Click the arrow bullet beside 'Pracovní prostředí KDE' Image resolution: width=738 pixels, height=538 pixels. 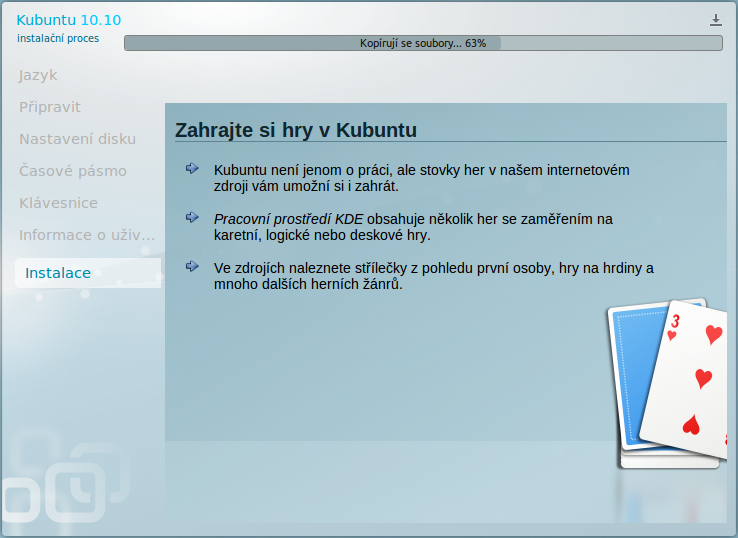pyautogui.click(x=192, y=217)
